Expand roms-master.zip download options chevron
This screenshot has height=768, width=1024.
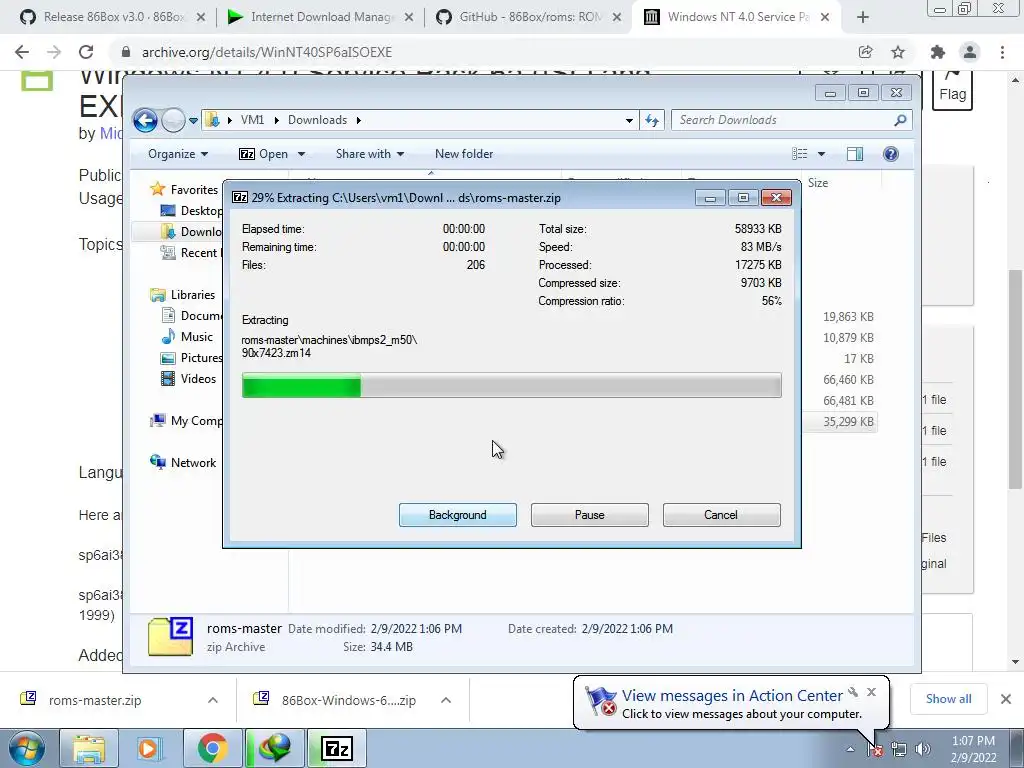click(213, 700)
